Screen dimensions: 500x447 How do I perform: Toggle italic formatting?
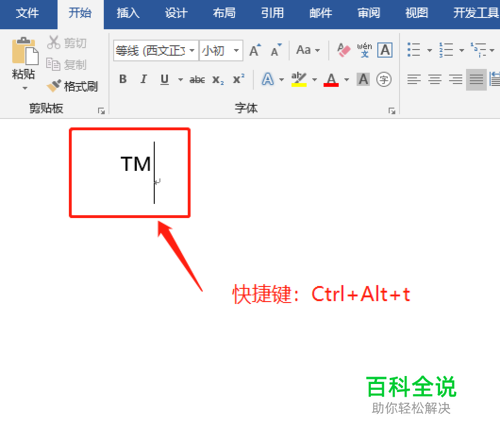click(144, 79)
